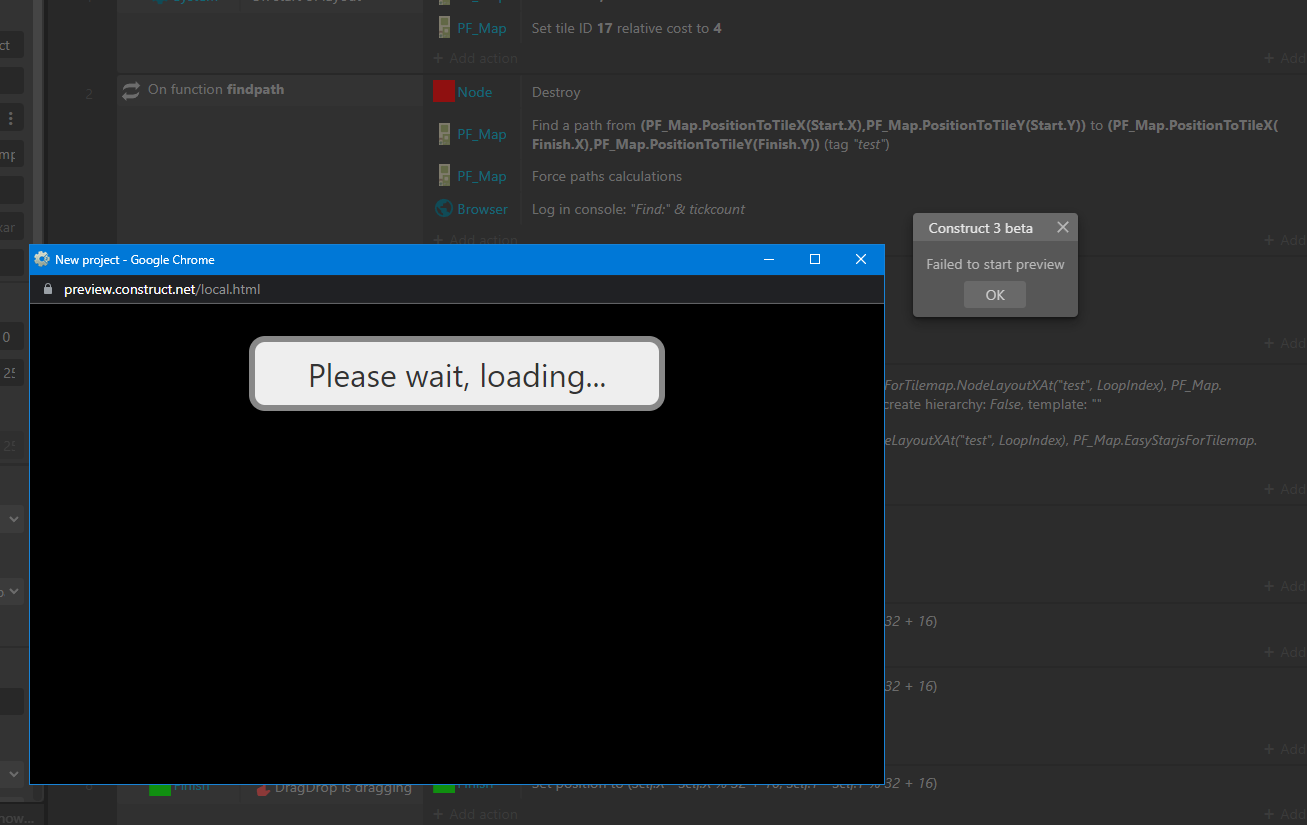This screenshot has height=825, width=1307.
Task: Click the Construct 3 beta dialog title
Action: 981,228
